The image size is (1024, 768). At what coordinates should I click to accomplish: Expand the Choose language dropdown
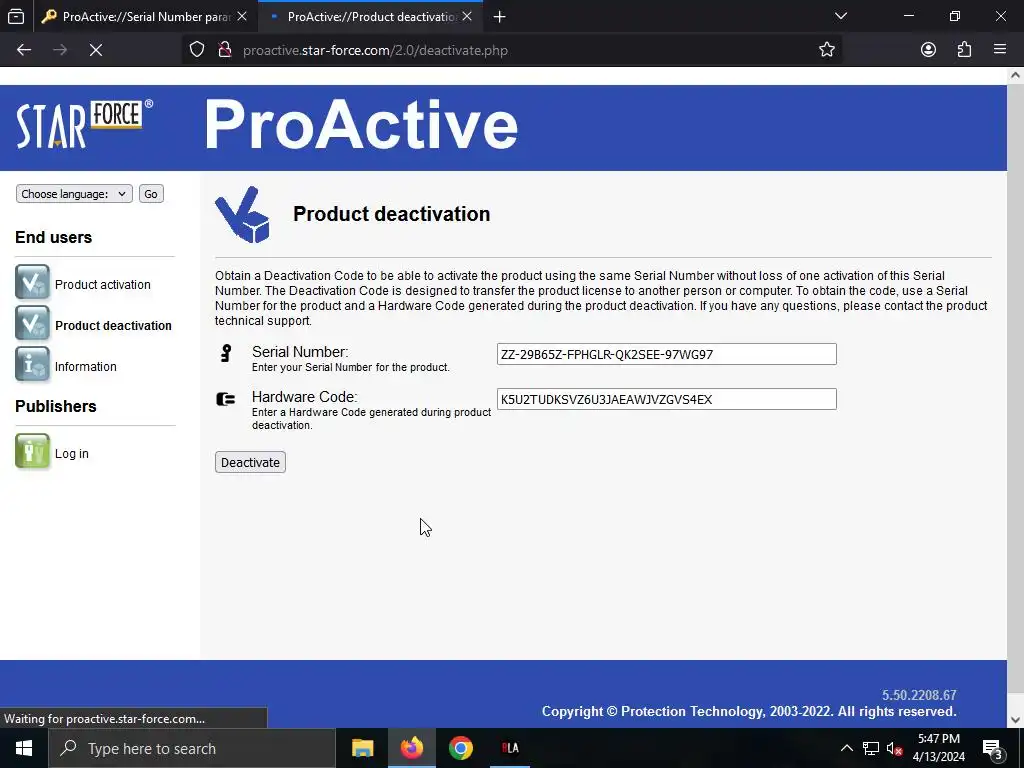coord(74,194)
